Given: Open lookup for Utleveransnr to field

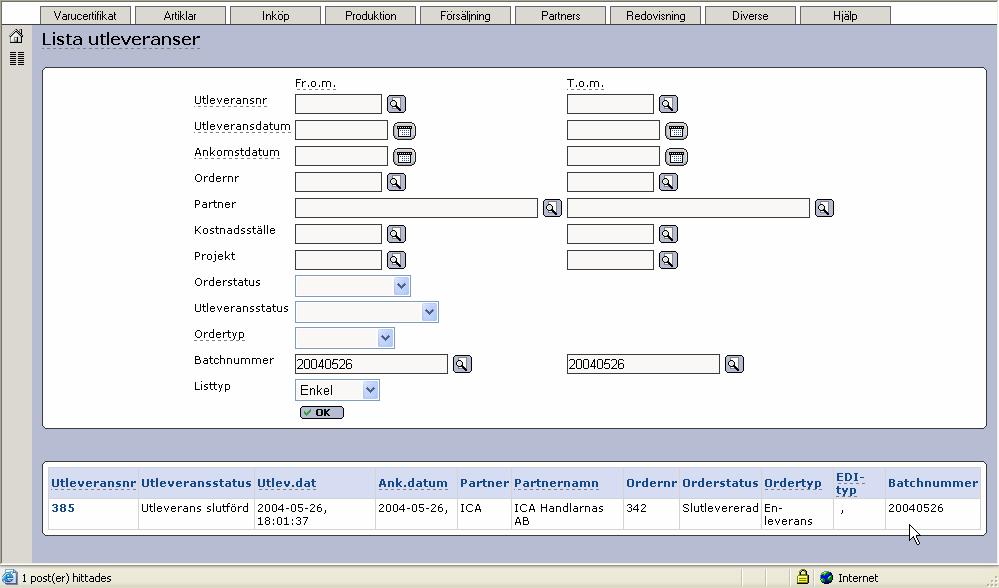Looking at the screenshot, I should [668, 104].
